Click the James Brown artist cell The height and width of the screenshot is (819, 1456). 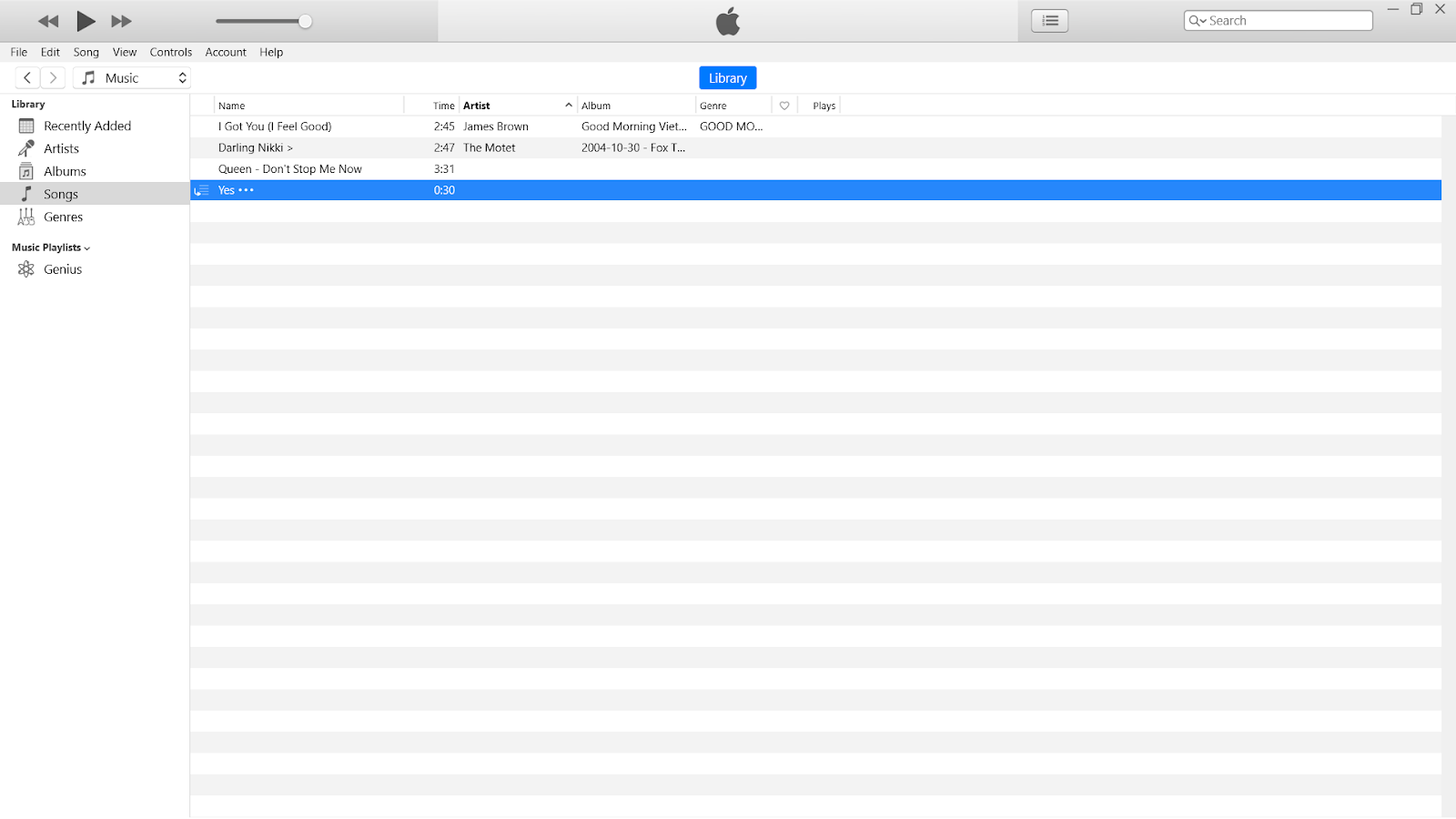pos(496,126)
